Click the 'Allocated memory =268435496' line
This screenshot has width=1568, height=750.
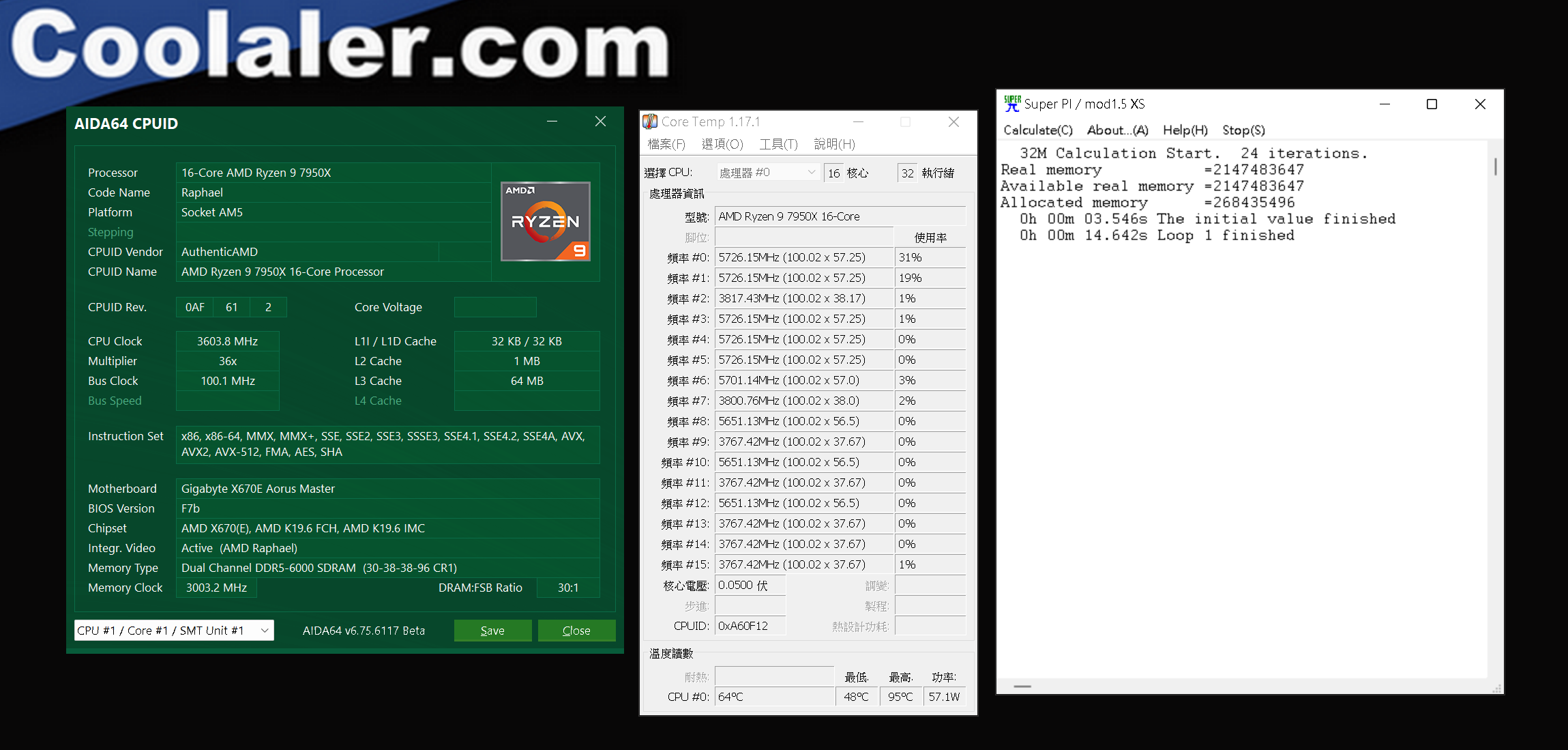coord(1148,203)
